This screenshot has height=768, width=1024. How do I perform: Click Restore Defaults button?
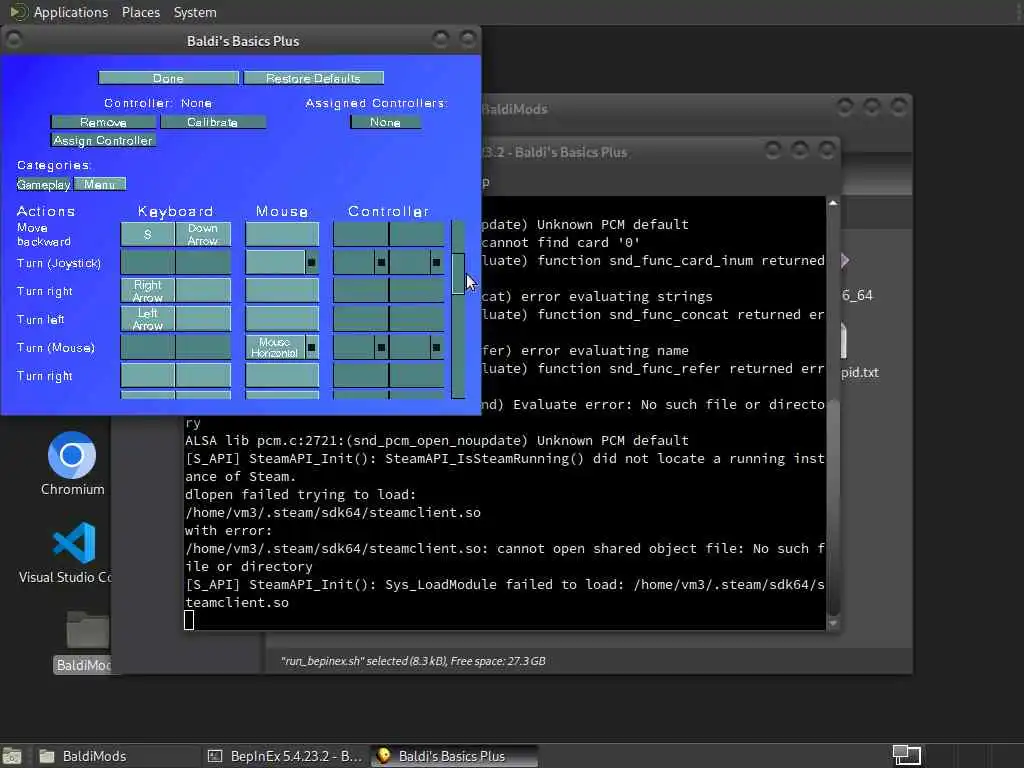pos(313,78)
